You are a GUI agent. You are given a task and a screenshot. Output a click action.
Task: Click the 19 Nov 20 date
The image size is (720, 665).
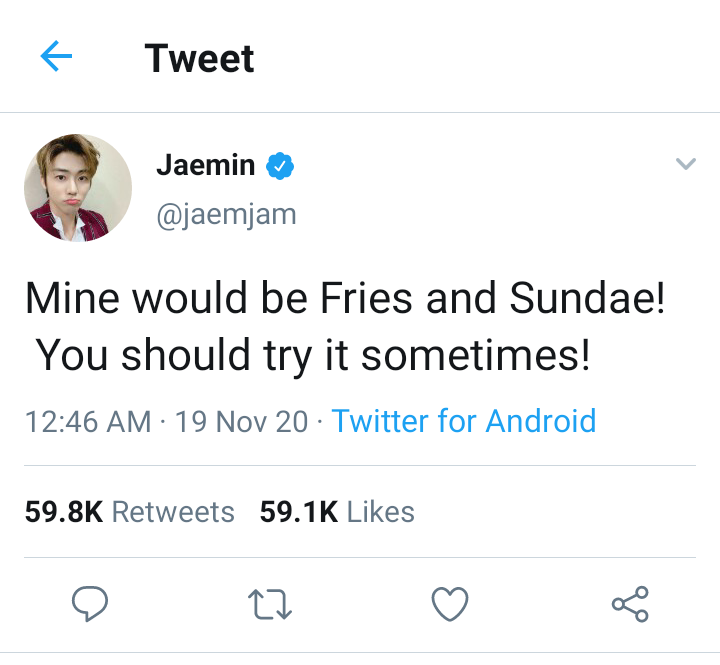tap(241, 421)
